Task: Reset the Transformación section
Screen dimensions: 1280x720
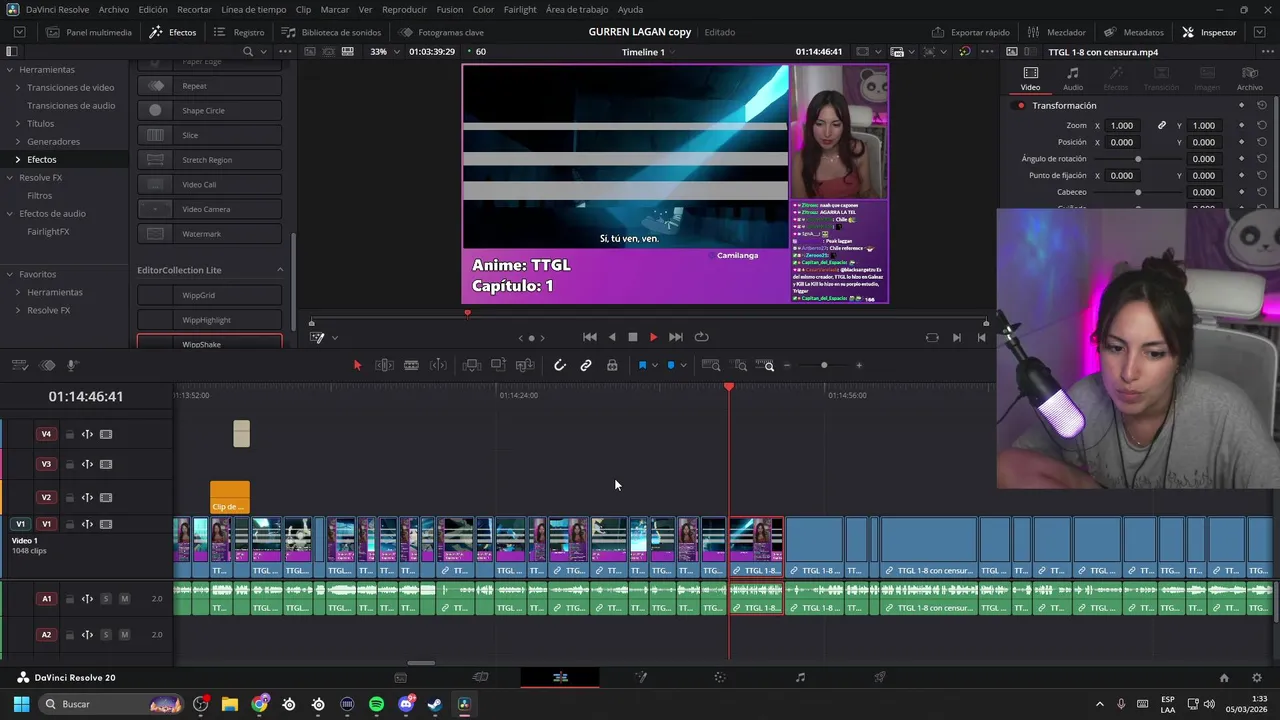Action: 1262,105
